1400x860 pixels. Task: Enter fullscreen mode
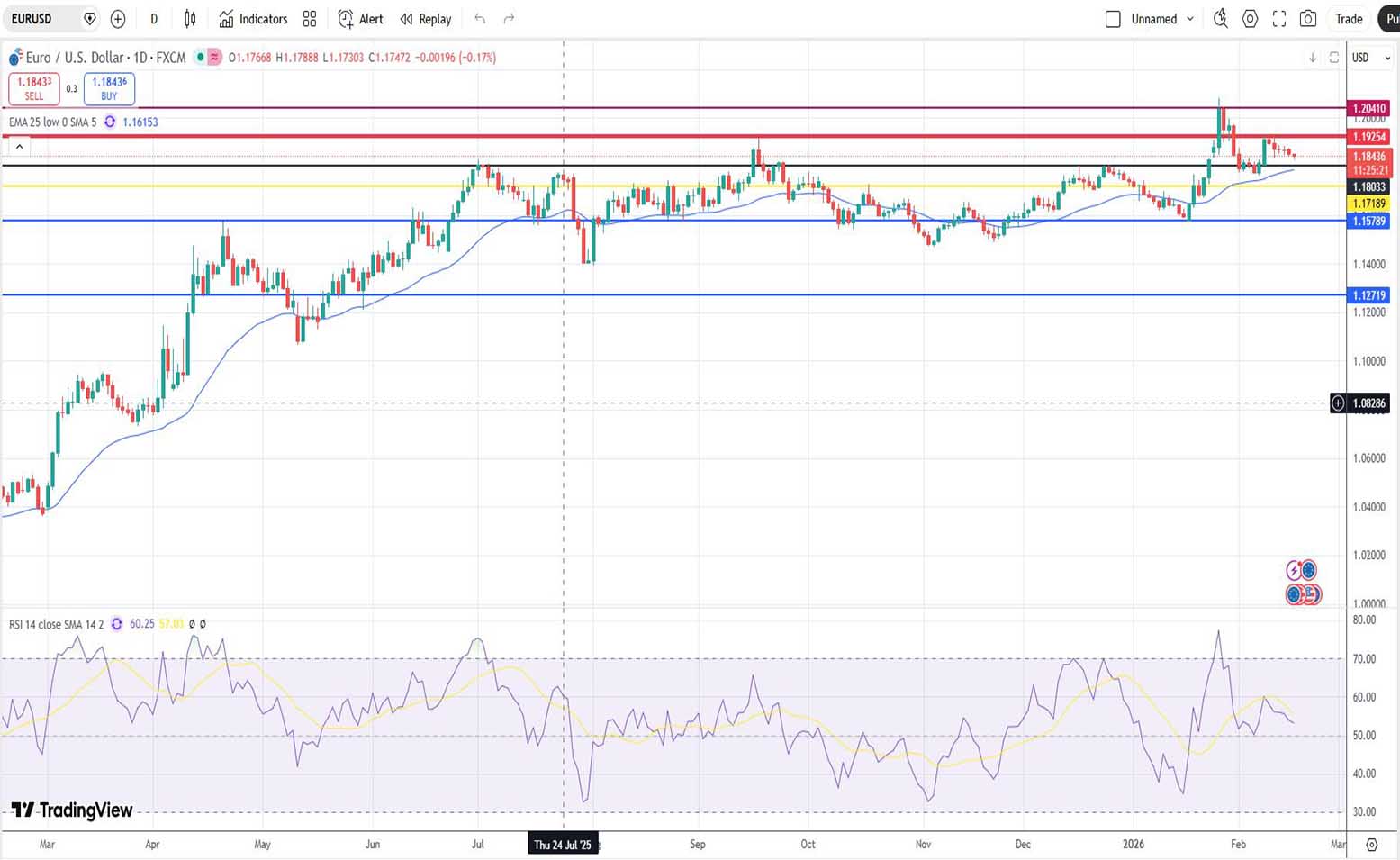1278,19
